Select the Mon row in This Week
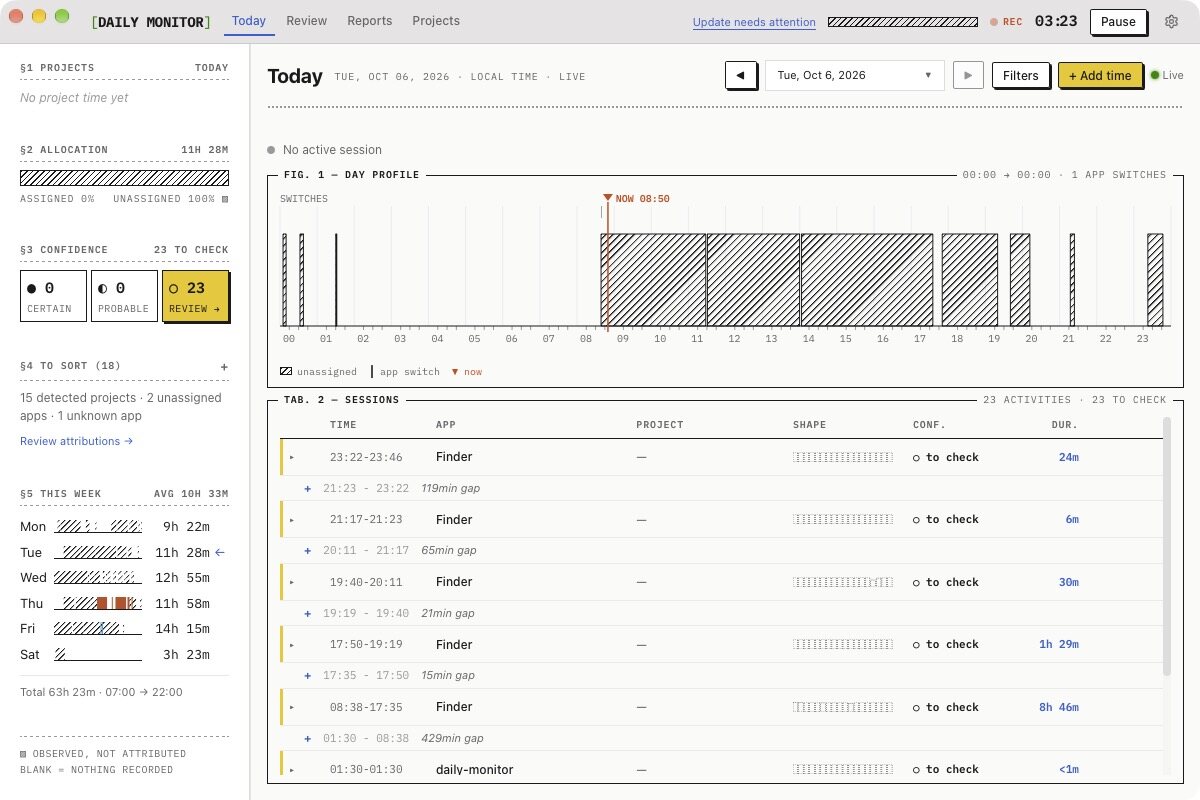 point(124,527)
